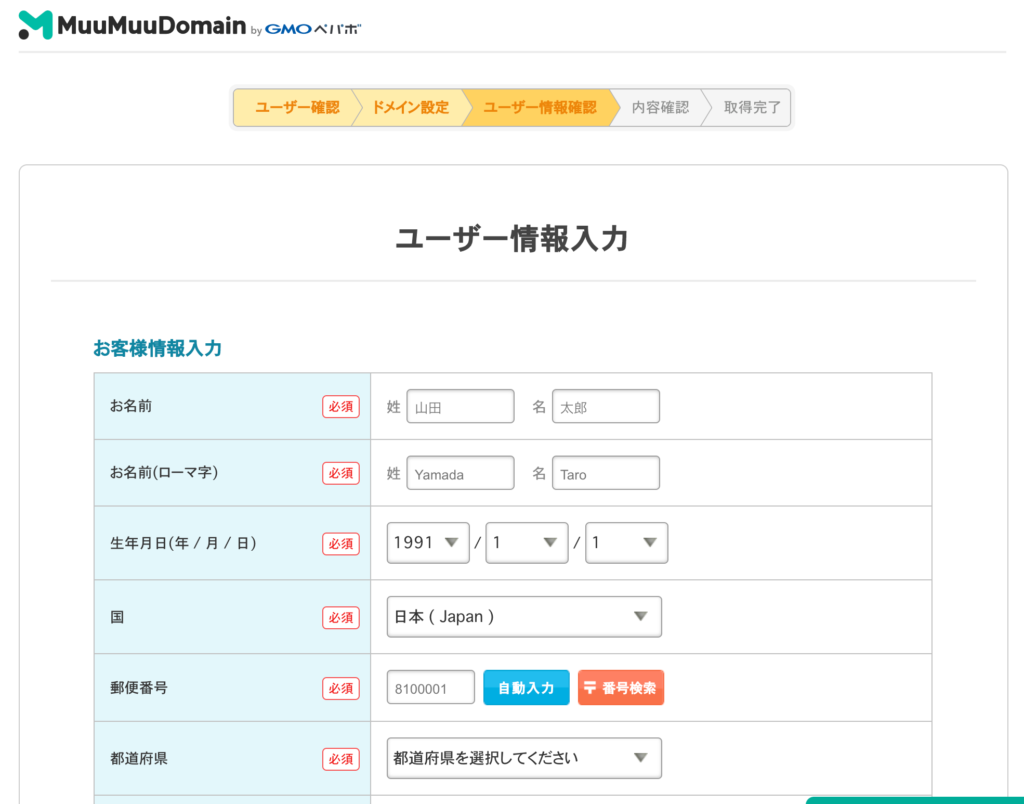Screen dimensions: 1024x804
Task: Expand the 都道府県 prefecture dropdown
Action: click(524, 758)
